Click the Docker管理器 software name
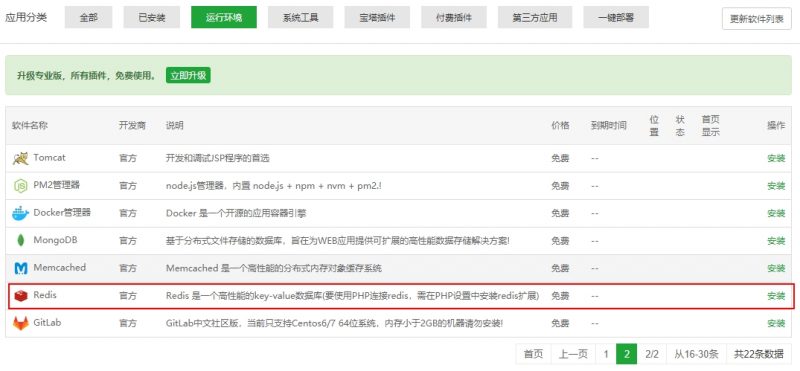The height and width of the screenshot is (371, 800). tap(62, 213)
